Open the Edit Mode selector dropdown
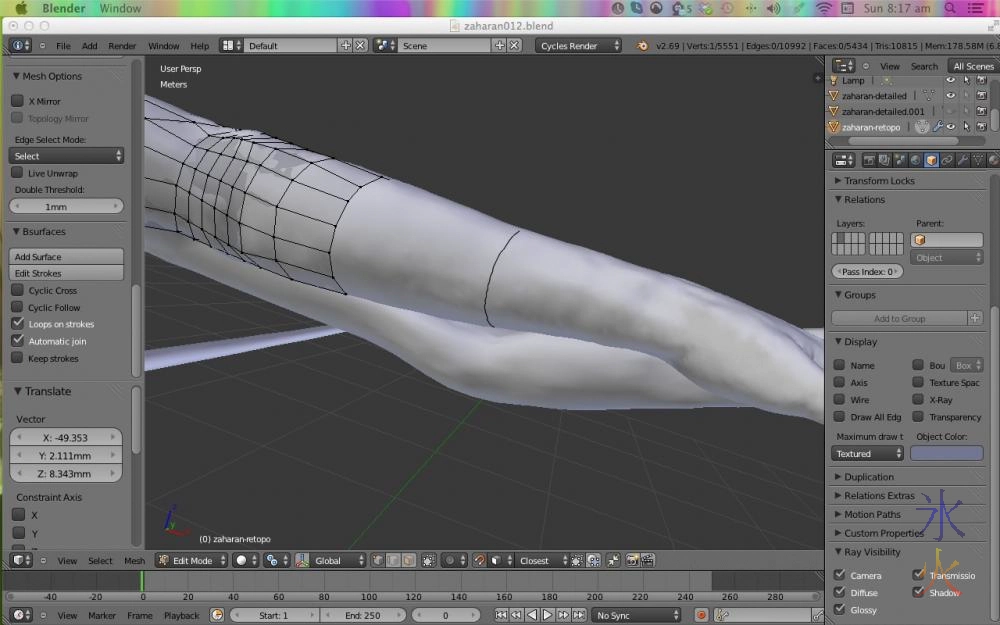 point(191,561)
